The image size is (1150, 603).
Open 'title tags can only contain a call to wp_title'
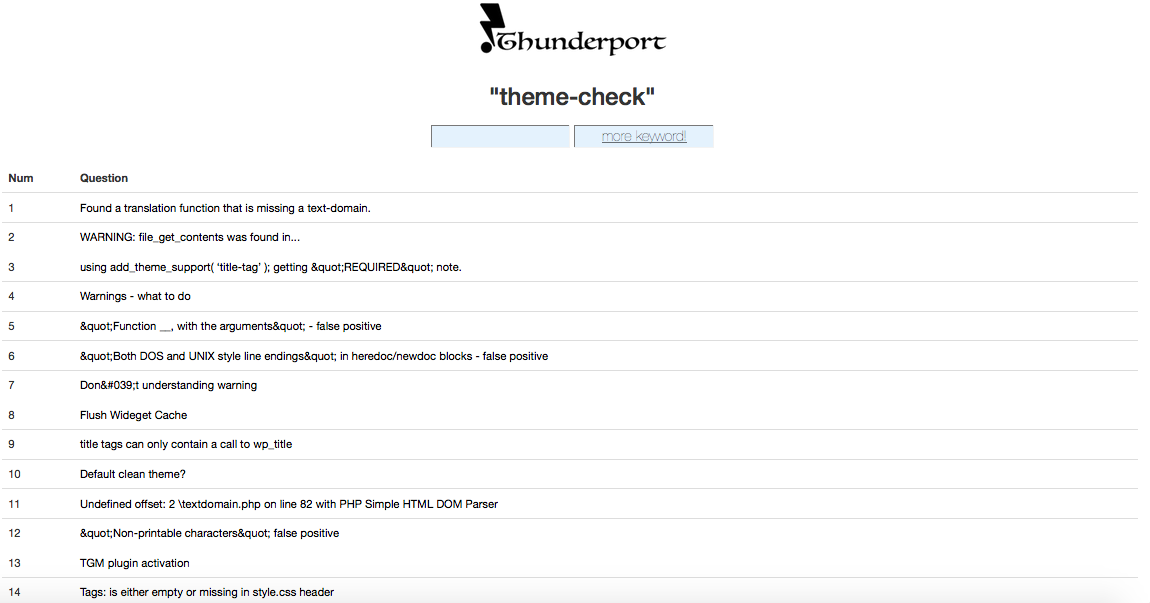point(186,445)
